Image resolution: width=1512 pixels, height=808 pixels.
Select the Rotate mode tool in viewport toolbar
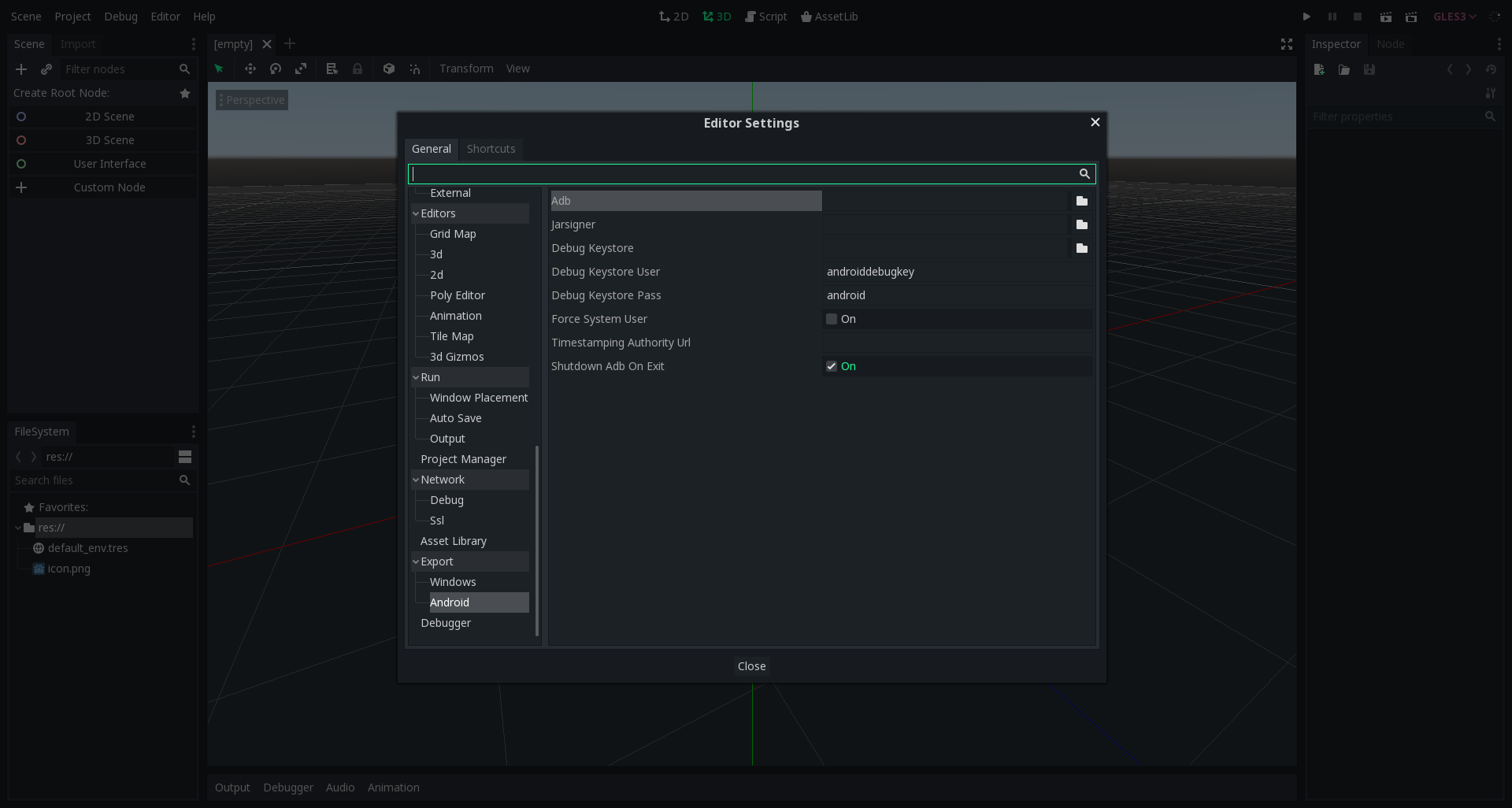tap(276, 69)
